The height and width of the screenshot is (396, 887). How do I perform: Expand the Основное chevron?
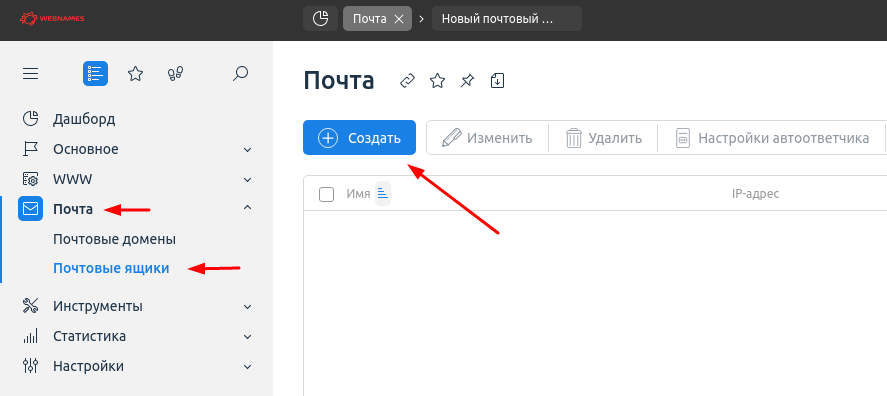[247, 150]
